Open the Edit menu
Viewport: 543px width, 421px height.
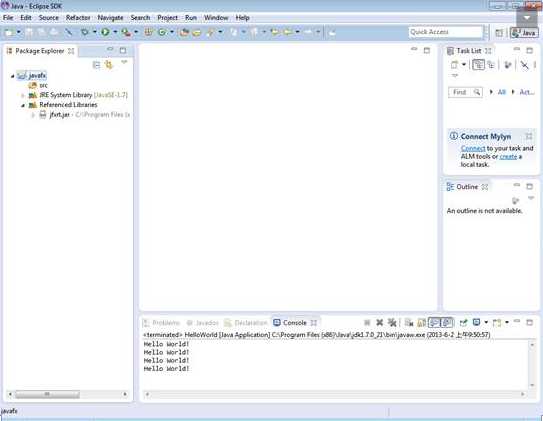coord(26,18)
